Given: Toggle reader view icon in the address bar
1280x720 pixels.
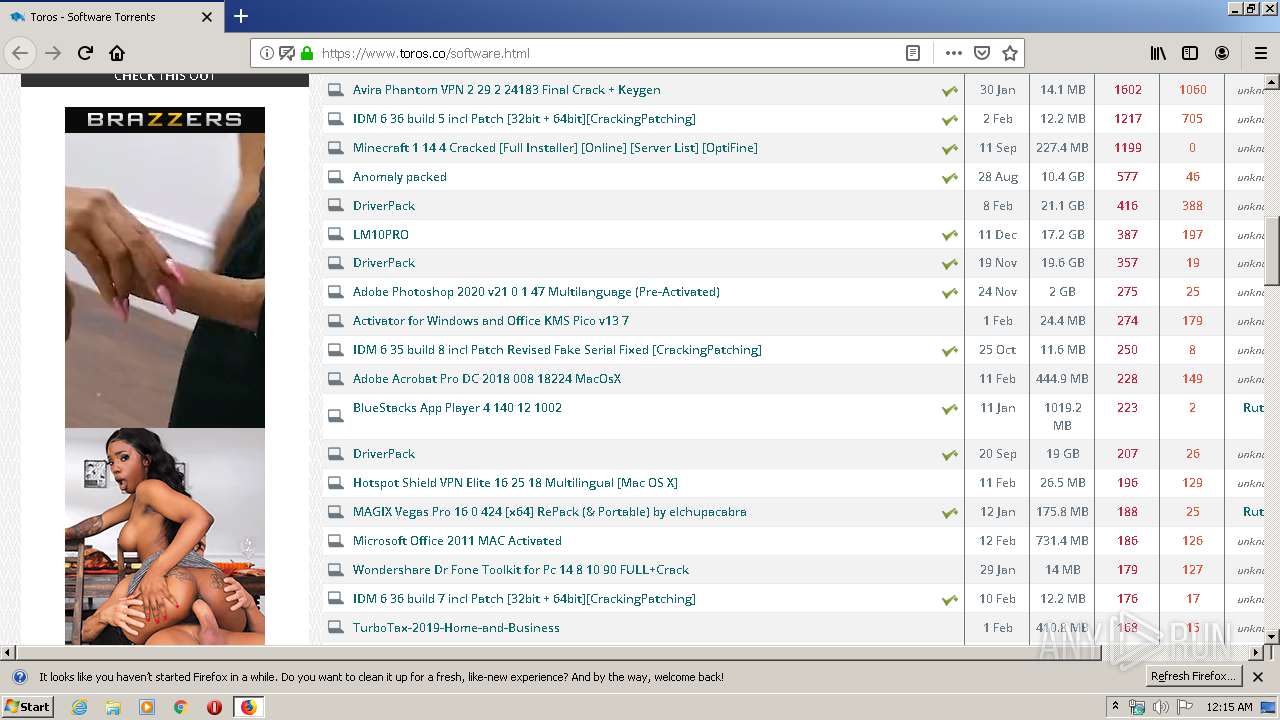Looking at the screenshot, I should (x=913, y=53).
